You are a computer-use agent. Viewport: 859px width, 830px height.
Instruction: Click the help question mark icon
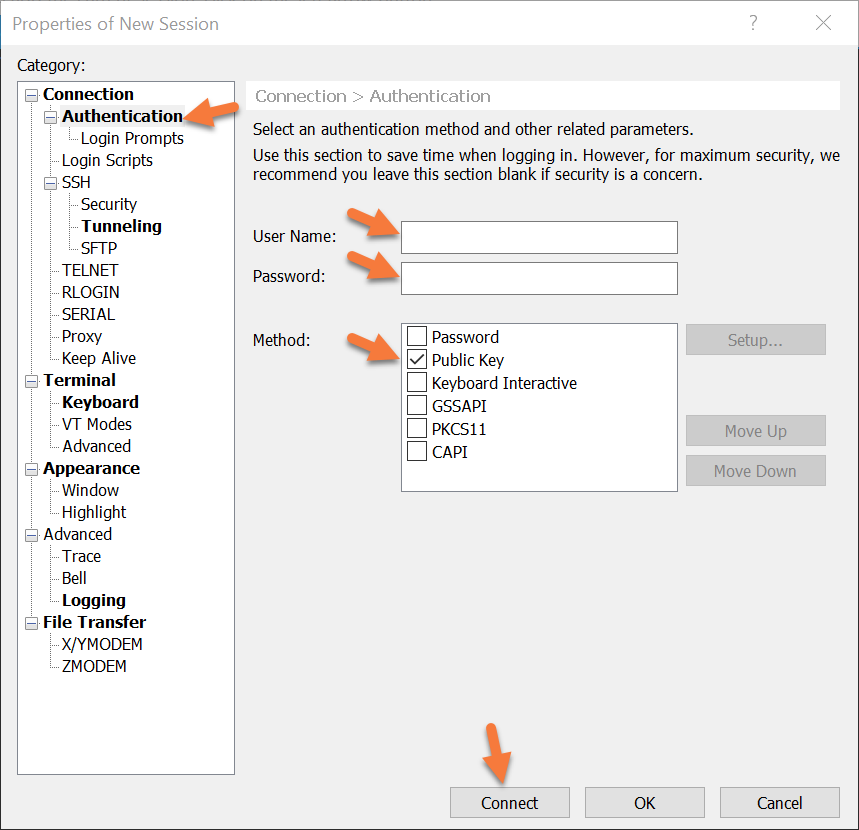pos(752,23)
